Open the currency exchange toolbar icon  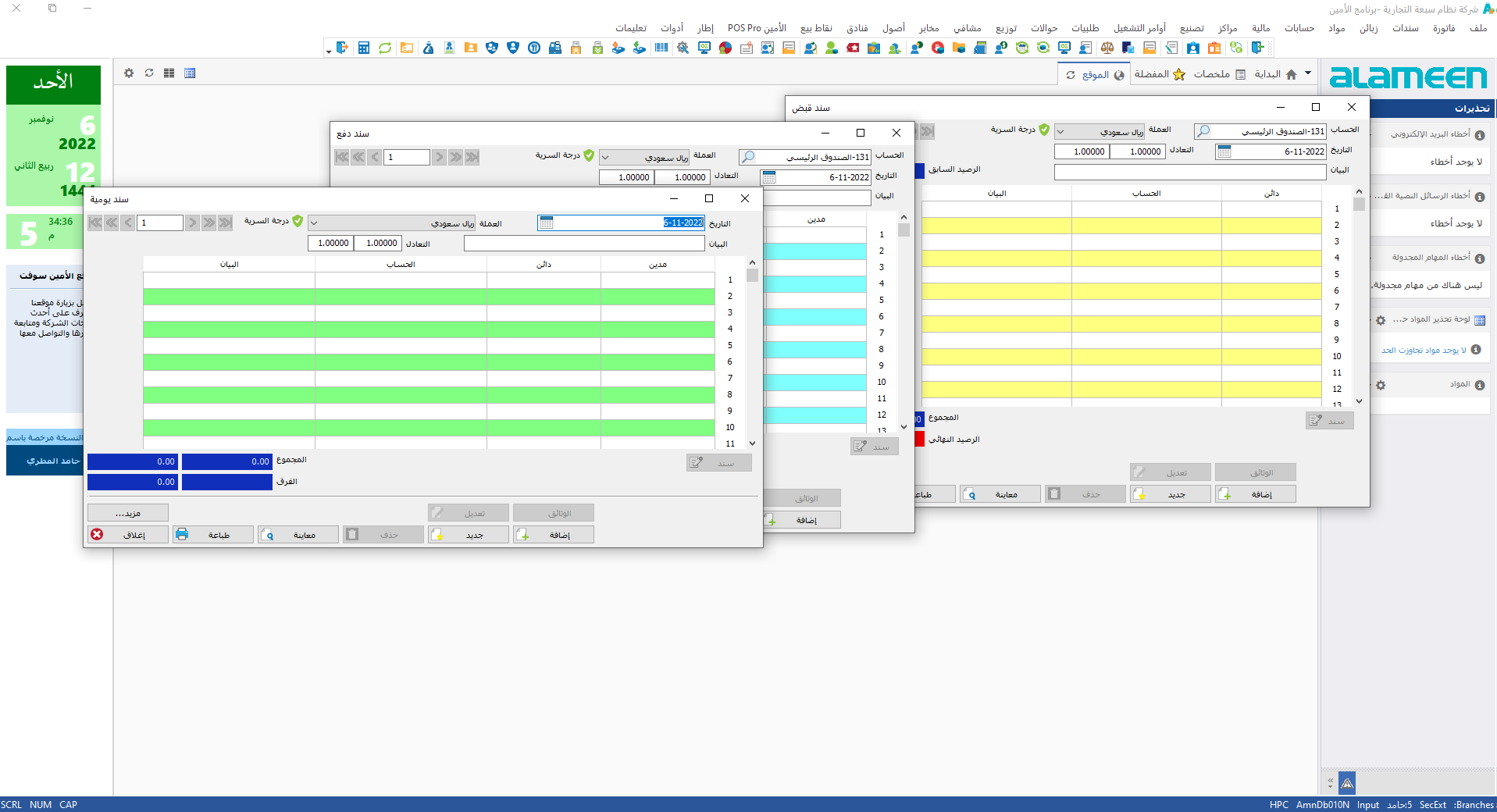coord(1235,48)
